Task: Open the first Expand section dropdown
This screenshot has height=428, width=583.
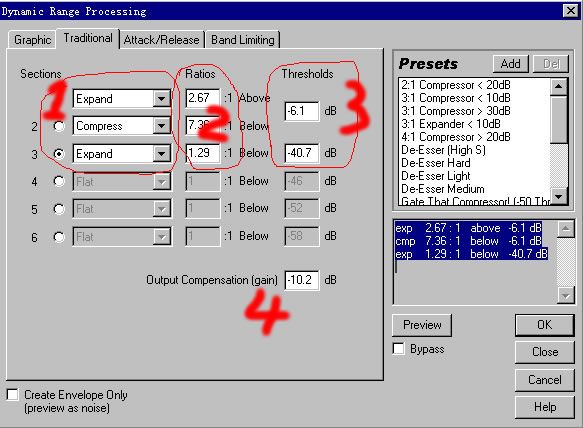Action: 161,99
